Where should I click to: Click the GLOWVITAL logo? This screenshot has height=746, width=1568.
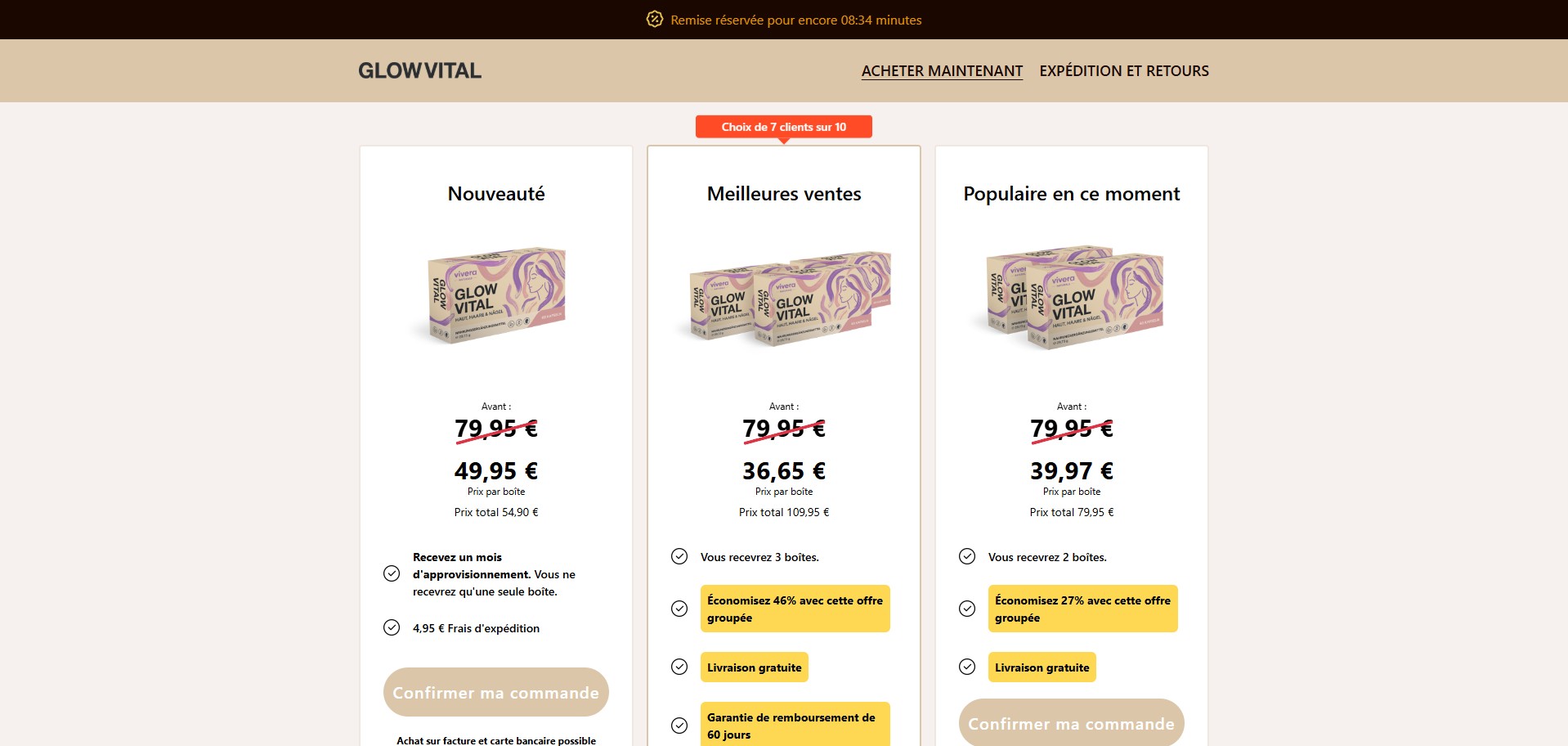[x=419, y=70]
